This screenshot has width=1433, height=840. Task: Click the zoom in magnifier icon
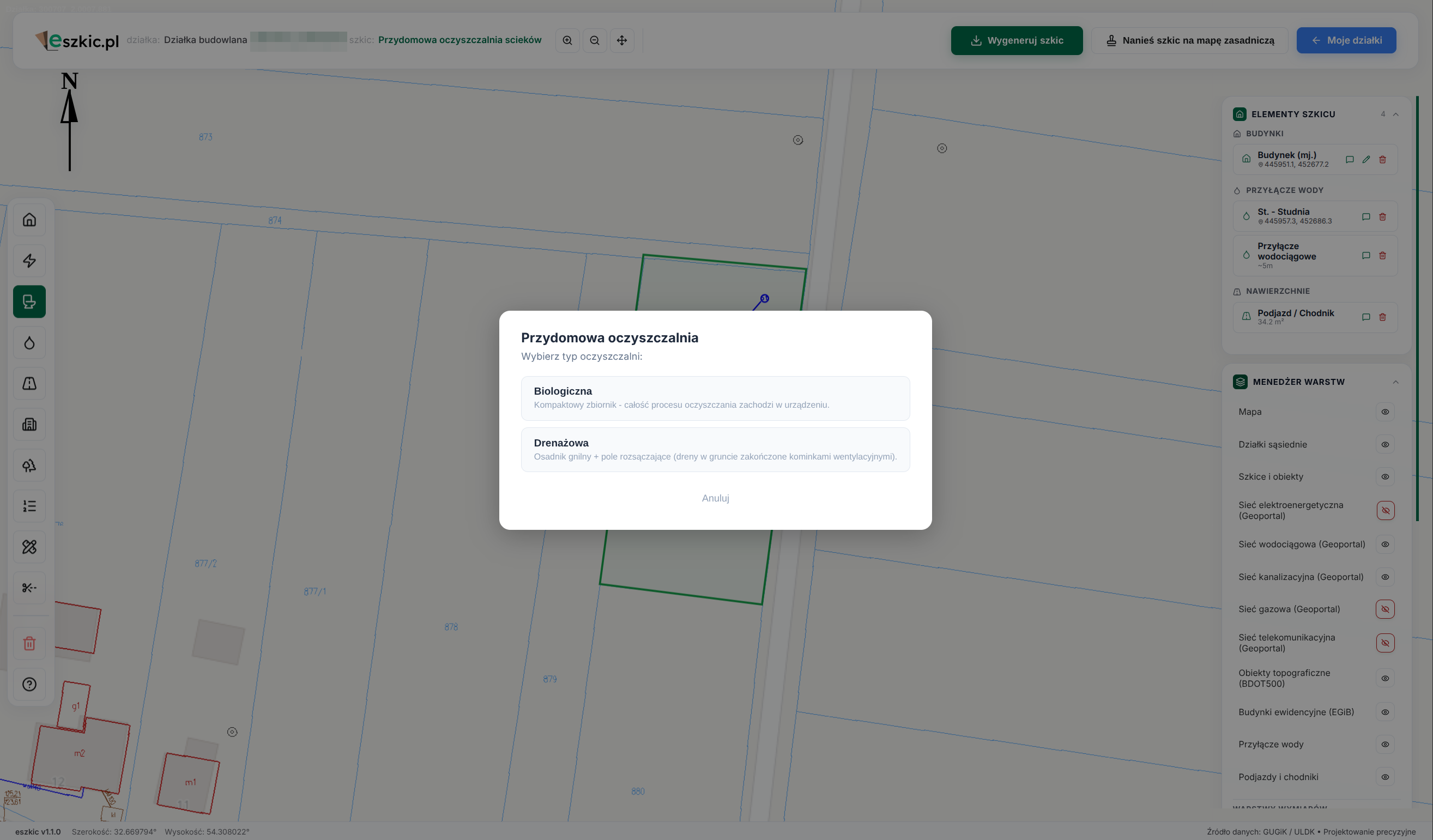click(x=567, y=40)
